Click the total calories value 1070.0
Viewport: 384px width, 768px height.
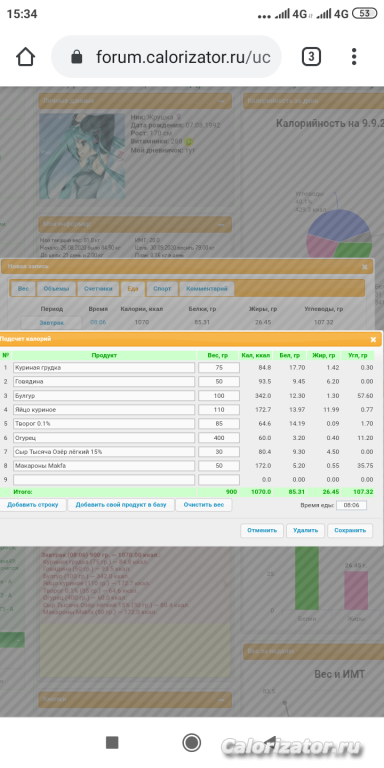[262, 491]
